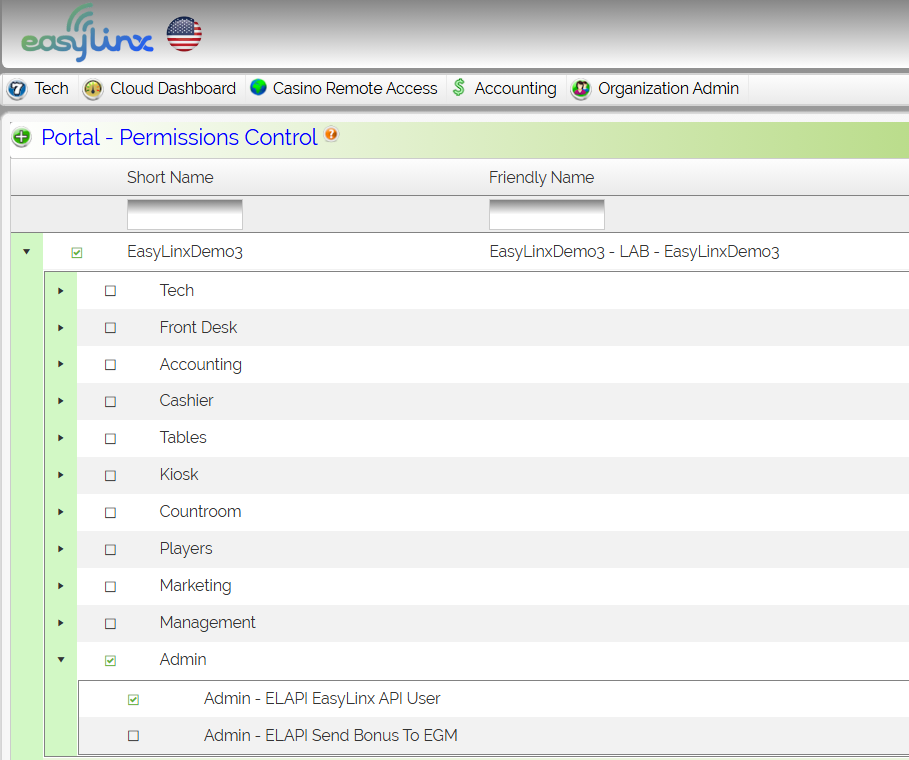Check the Kiosk checkbox
The height and width of the screenshot is (760, 909).
[110, 476]
